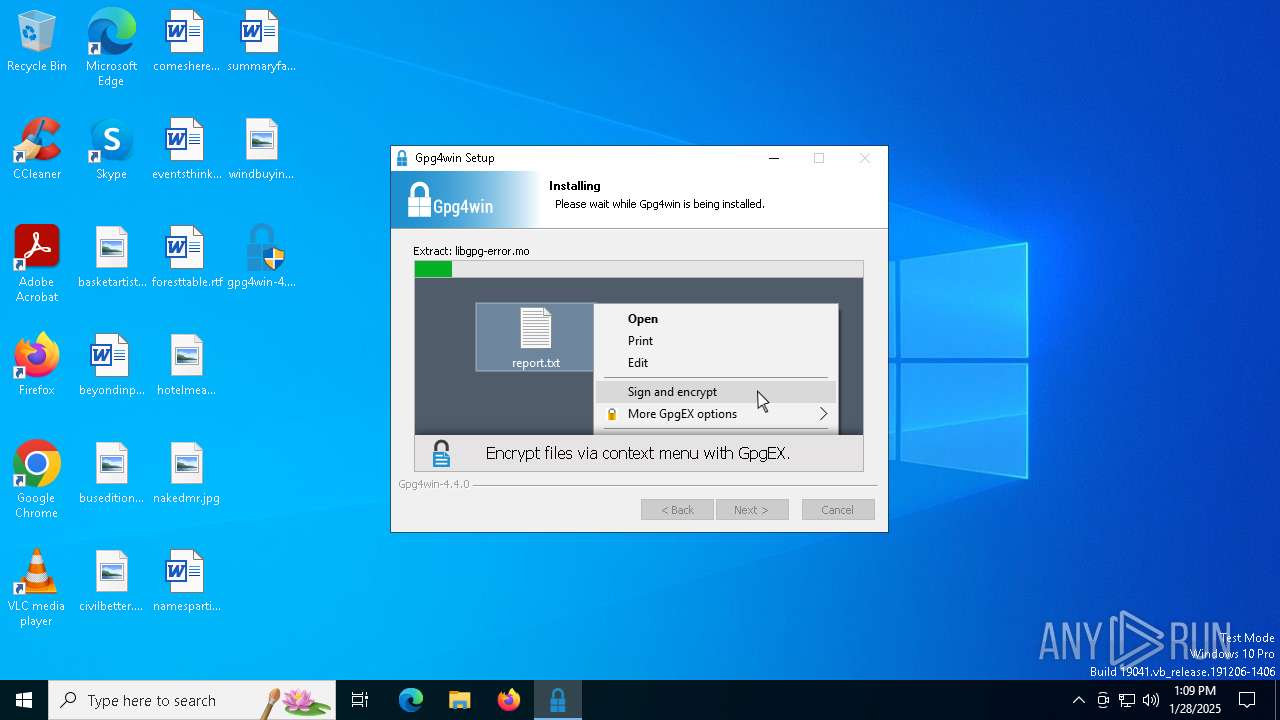Open Adobe Acrobat desktop shortcut
The height and width of the screenshot is (720, 1280).
(x=37, y=264)
